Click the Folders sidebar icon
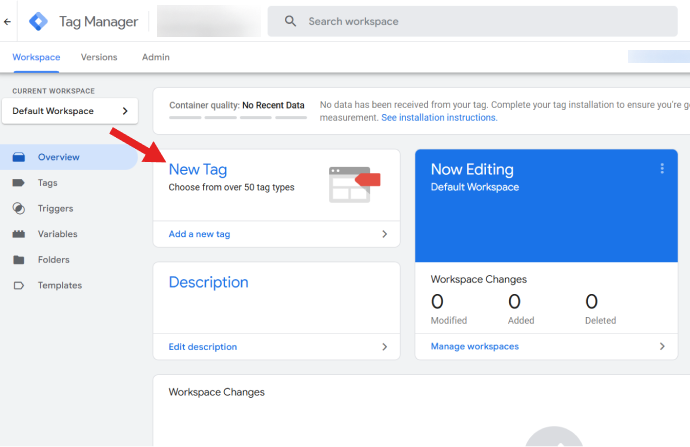The height and width of the screenshot is (447, 690). click(x=18, y=260)
